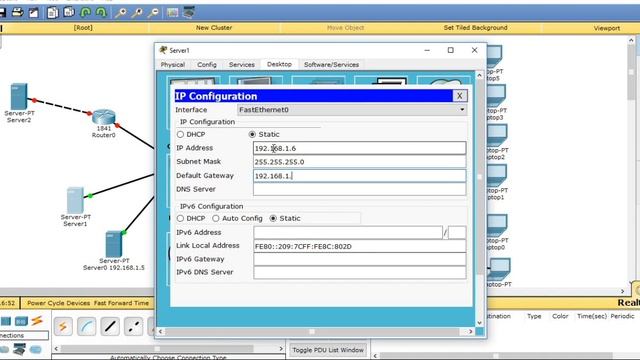Close the IP Configuration panel with X
The image size is (640, 360).
[460, 96]
